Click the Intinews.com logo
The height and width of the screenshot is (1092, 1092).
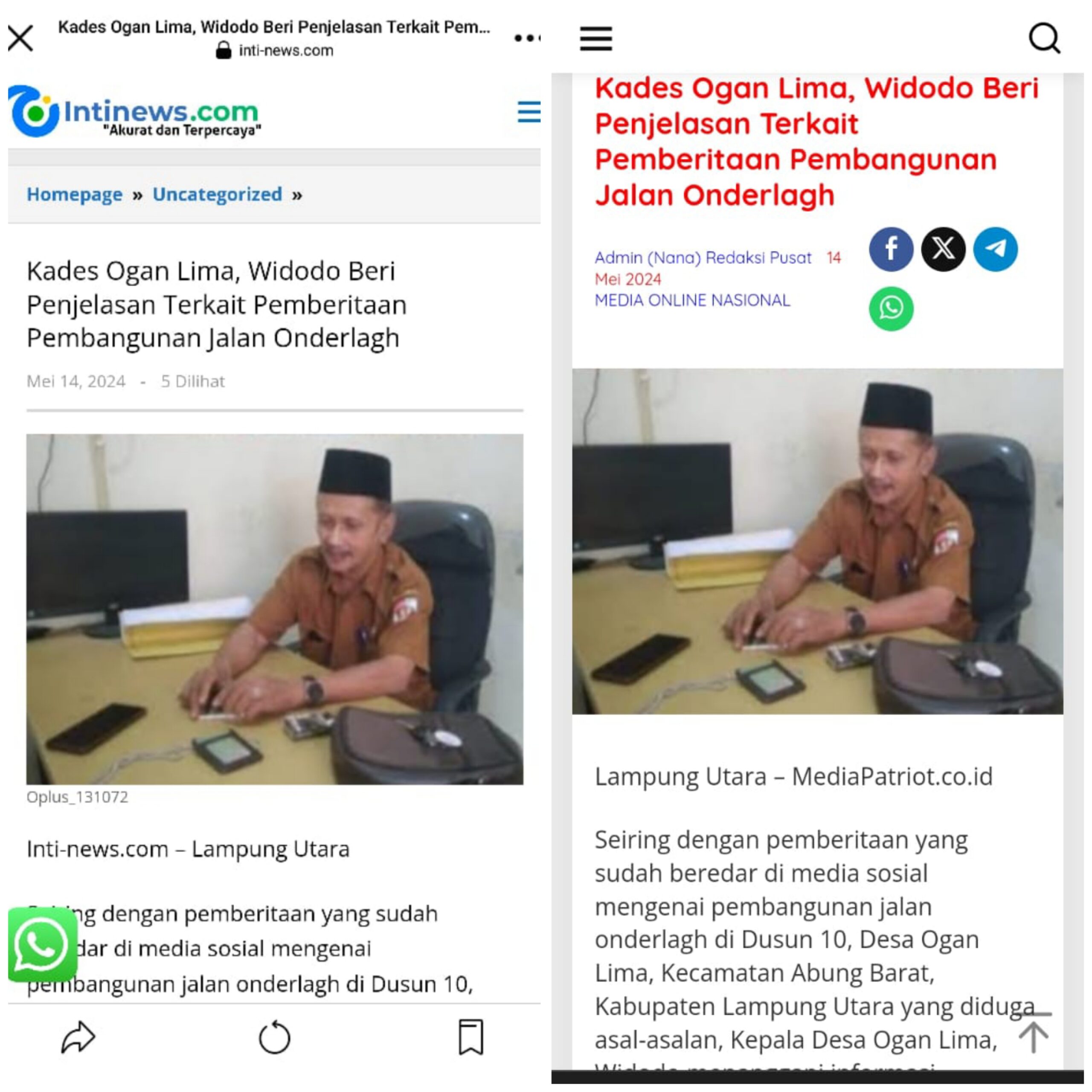pyautogui.click(x=134, y=111)
